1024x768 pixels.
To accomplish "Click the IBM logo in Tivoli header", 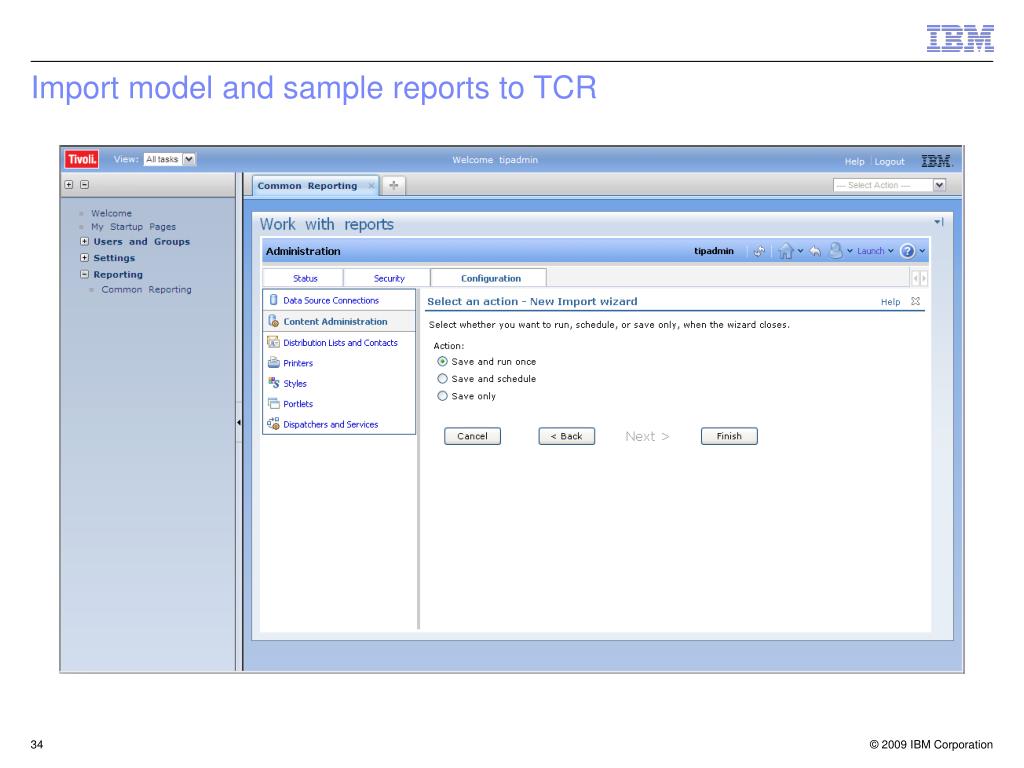I will pyautogui.click(x=936, y=161).
